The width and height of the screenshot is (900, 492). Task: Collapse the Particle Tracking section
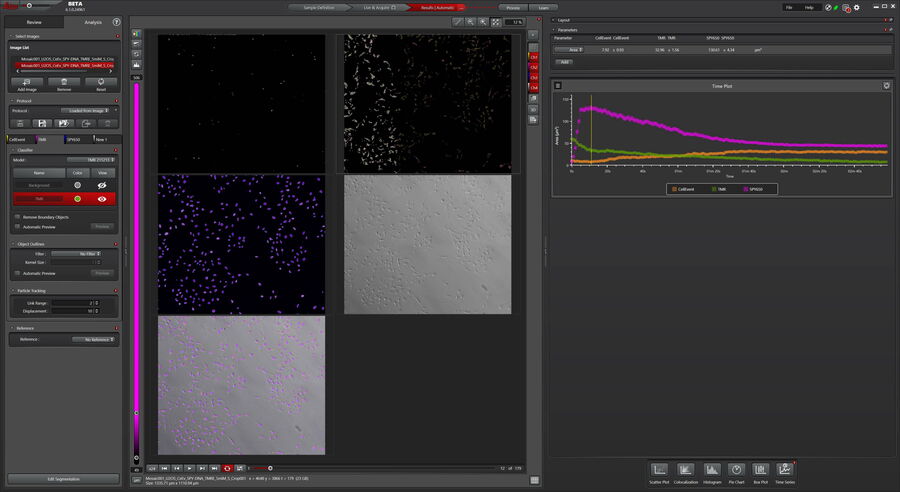[x=13, y=290]
